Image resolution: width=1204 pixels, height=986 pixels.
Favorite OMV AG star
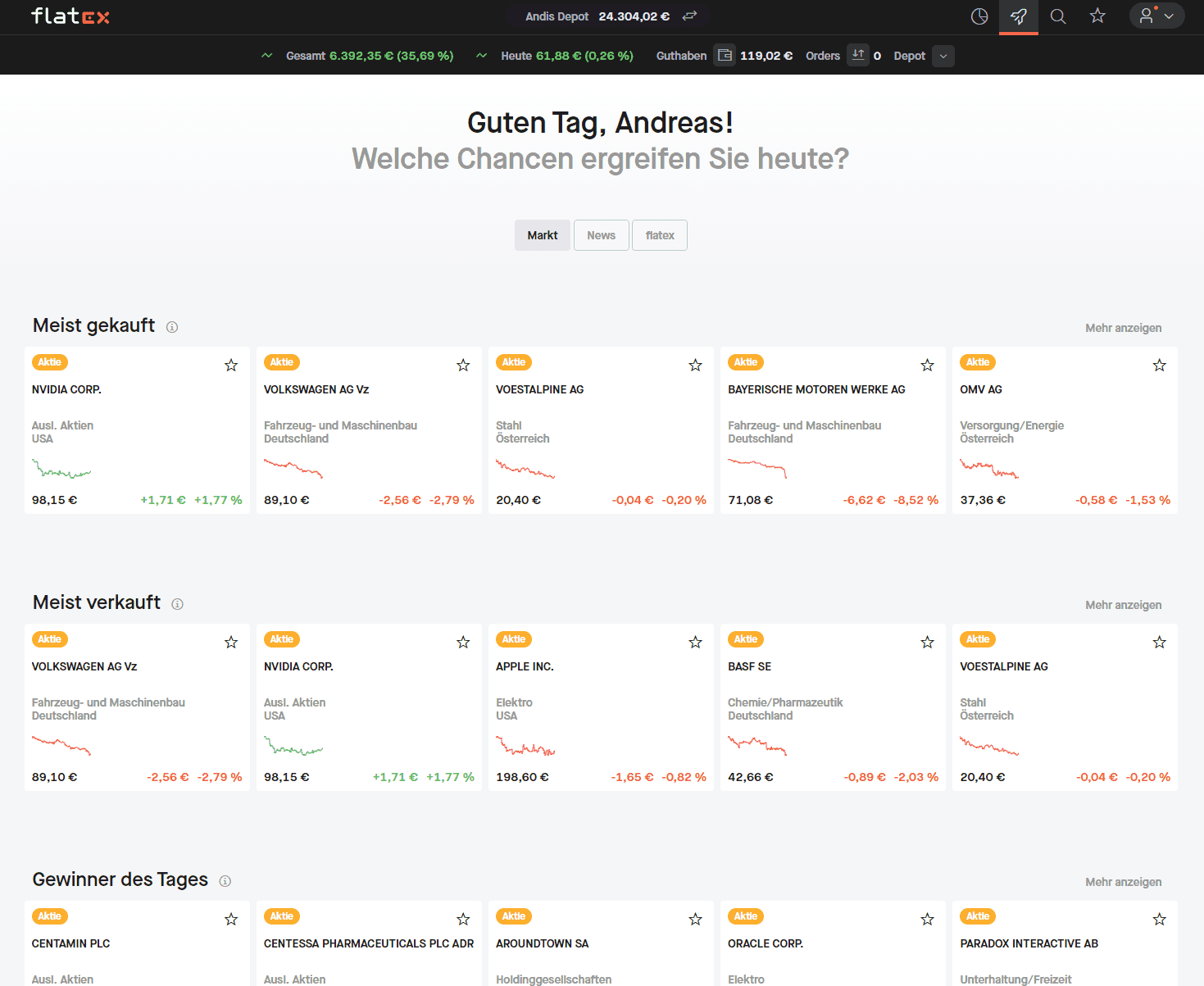coord(1159,366)
